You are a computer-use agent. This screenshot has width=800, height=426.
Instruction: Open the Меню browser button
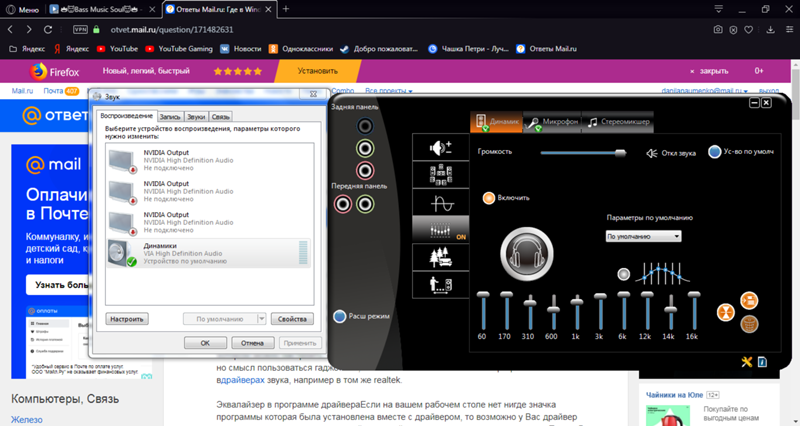click(21, 10)
